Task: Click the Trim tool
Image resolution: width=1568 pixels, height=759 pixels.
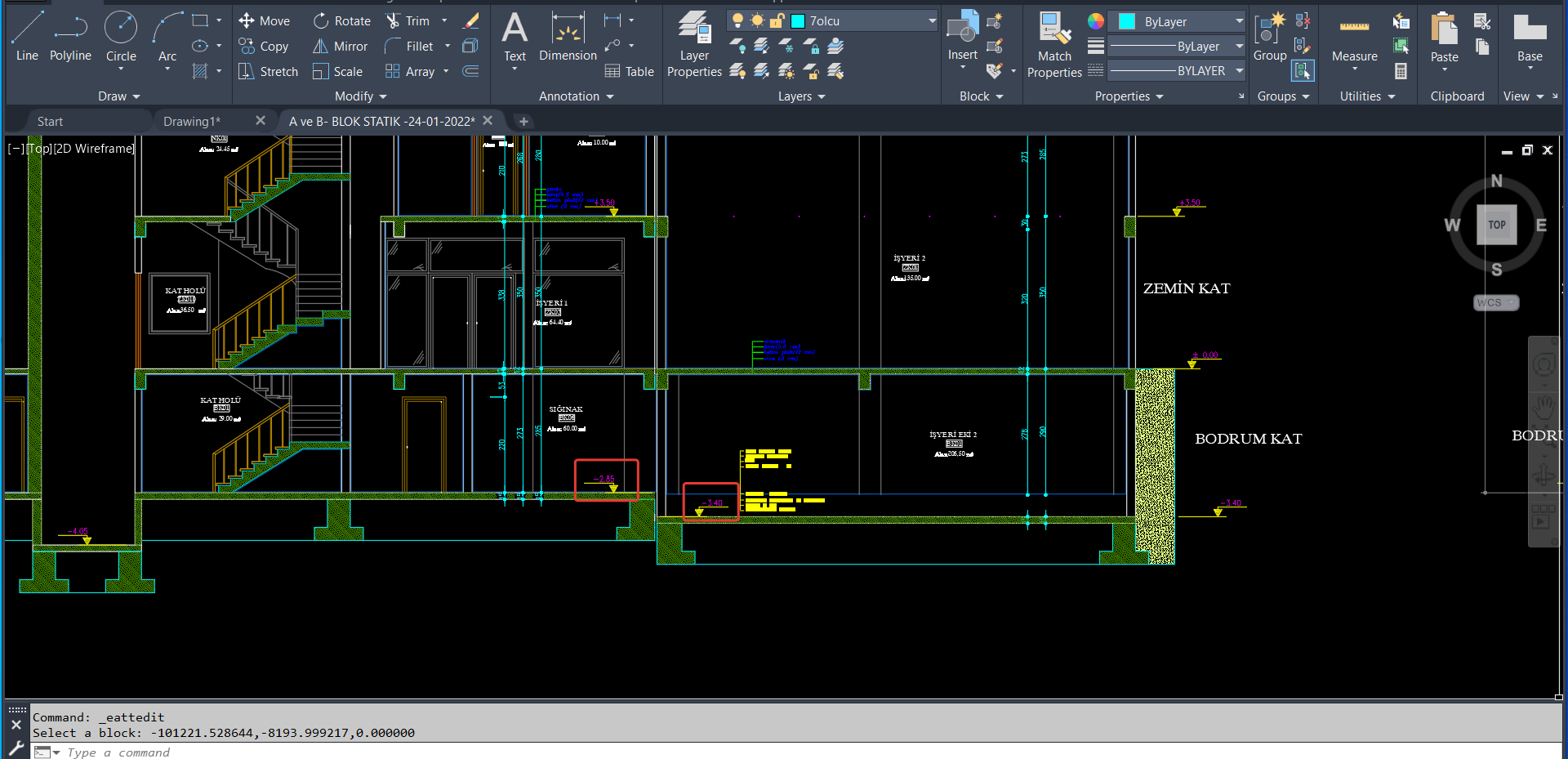Action: click(407, 20)
